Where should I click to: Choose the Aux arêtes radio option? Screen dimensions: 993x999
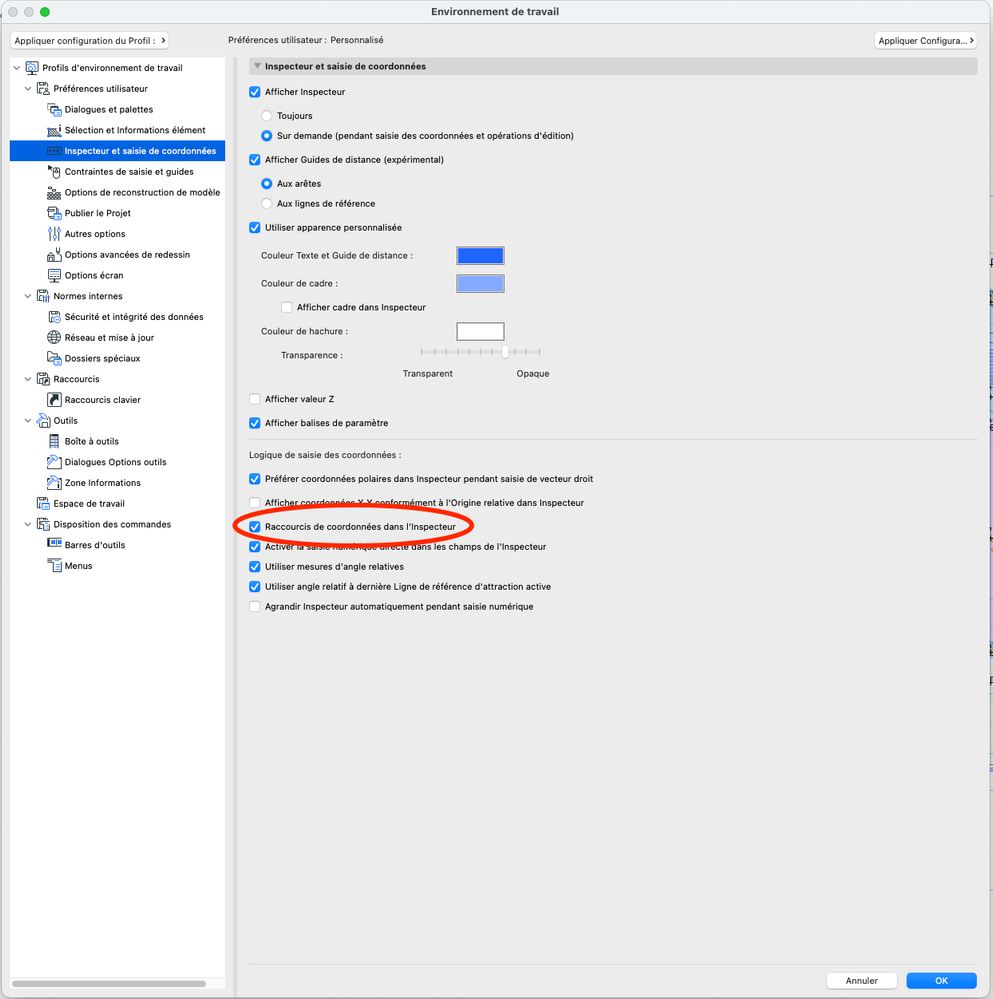(267, 183)
